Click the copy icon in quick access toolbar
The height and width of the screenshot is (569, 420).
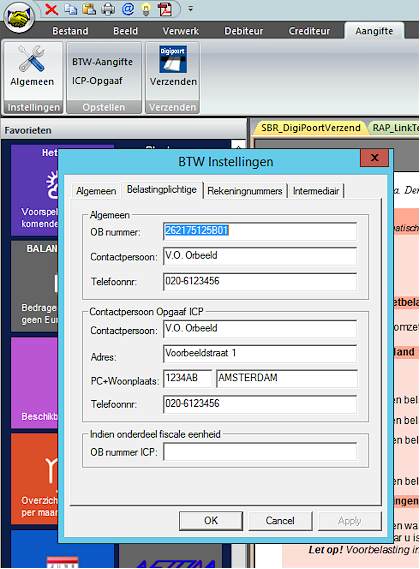[70, 9]
